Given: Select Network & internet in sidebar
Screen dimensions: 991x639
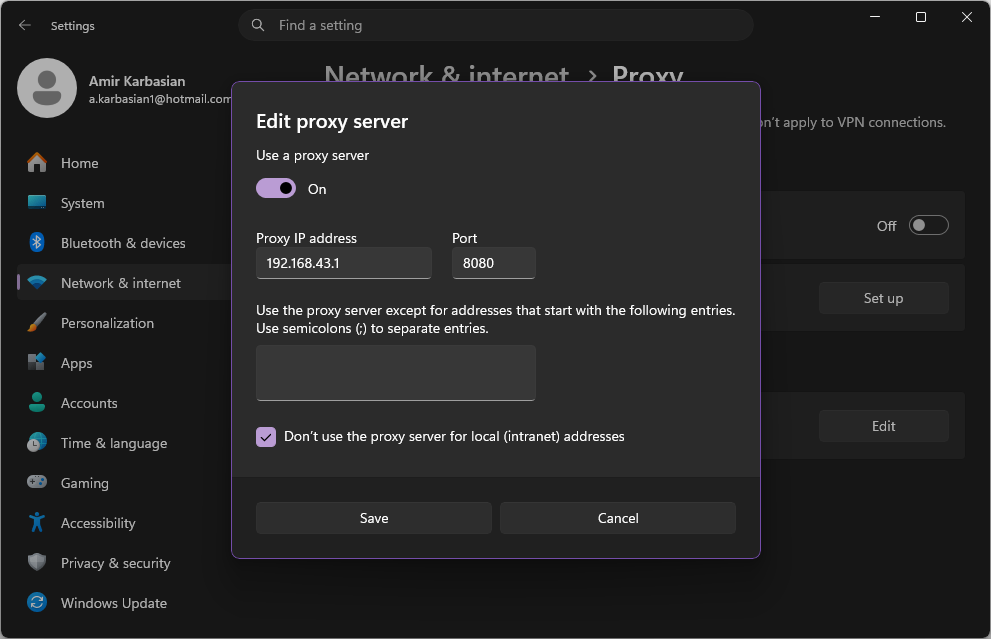Looking at the screenshot, I should pyautogui.click(x=121, y=283).
